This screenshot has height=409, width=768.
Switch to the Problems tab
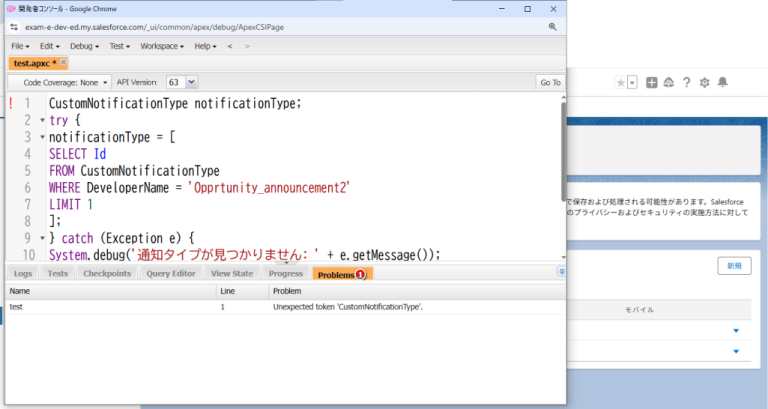342,274
